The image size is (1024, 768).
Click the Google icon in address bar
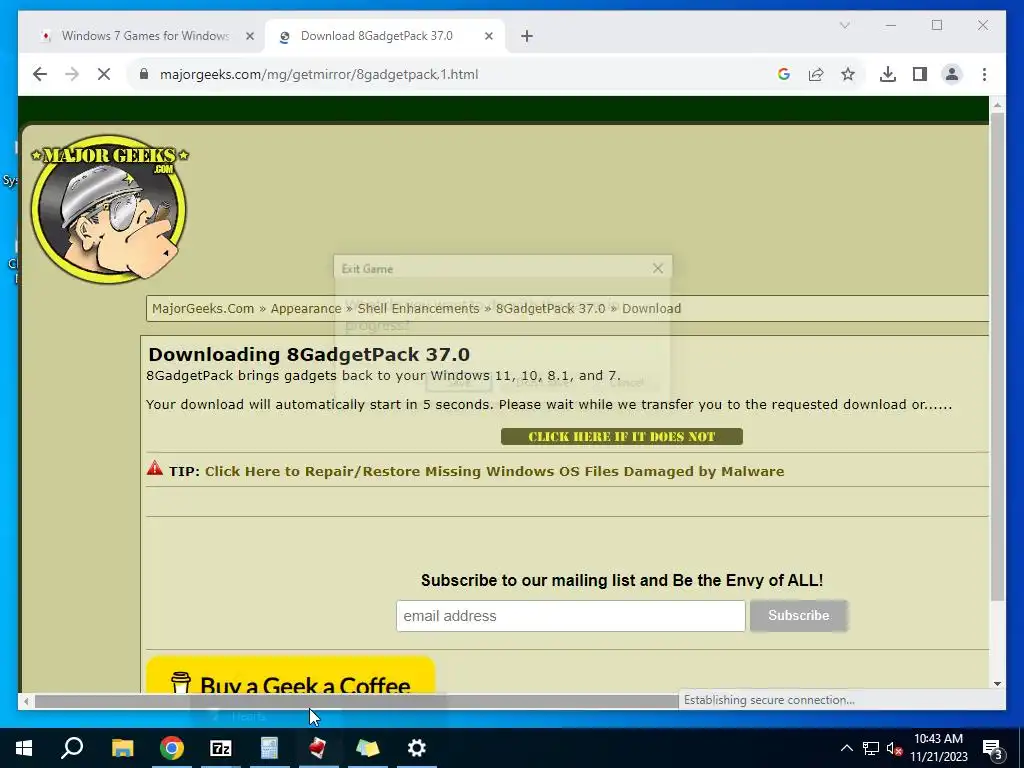[x=784, y=74]
